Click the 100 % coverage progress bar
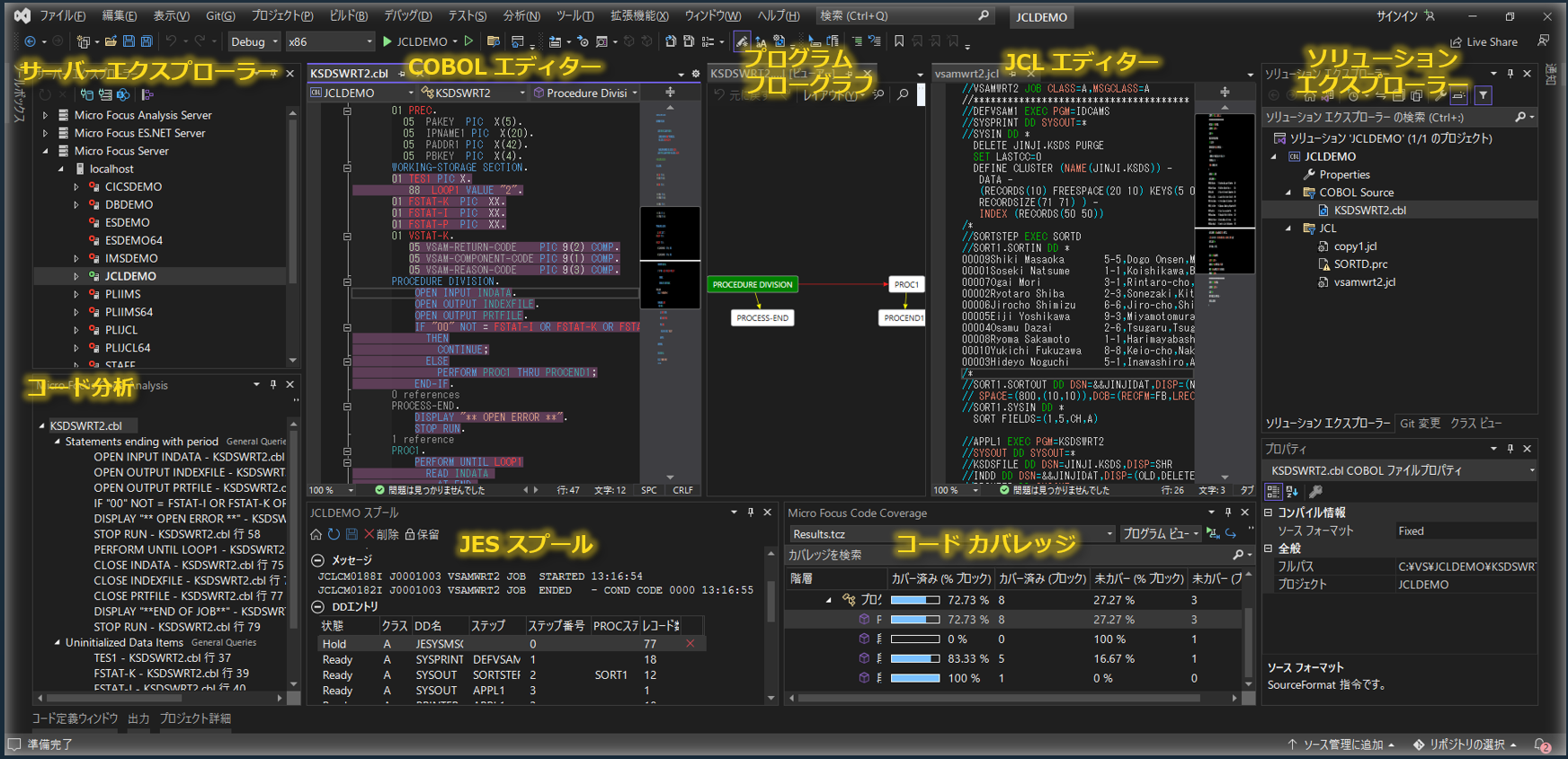The width and height of the screenshot is (1568, 759). pos(915,678)
